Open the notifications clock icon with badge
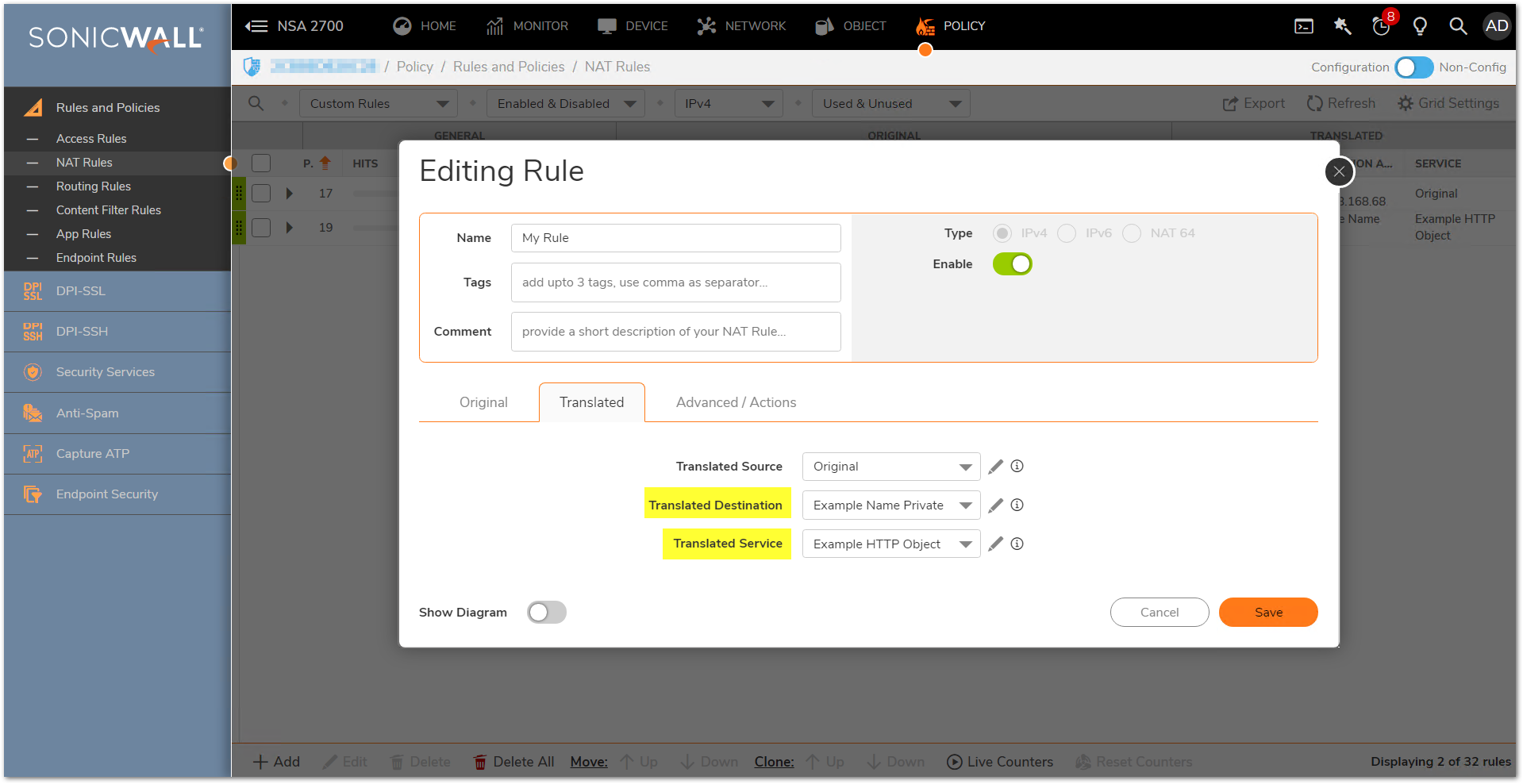Image resolution: width=1523 pixels, height=784 pixels. pyautogui.click(x=1382, y=26)
